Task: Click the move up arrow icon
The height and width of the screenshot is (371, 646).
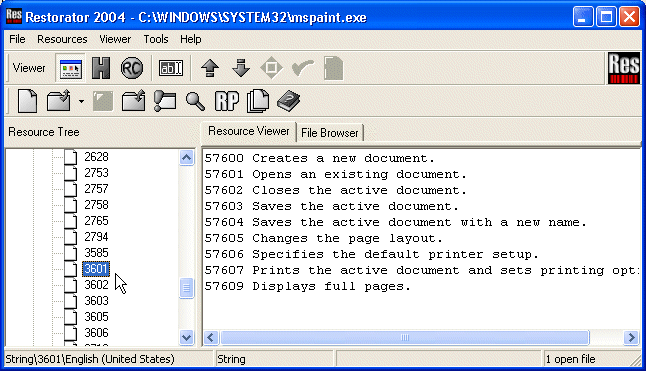Action: 210,68
